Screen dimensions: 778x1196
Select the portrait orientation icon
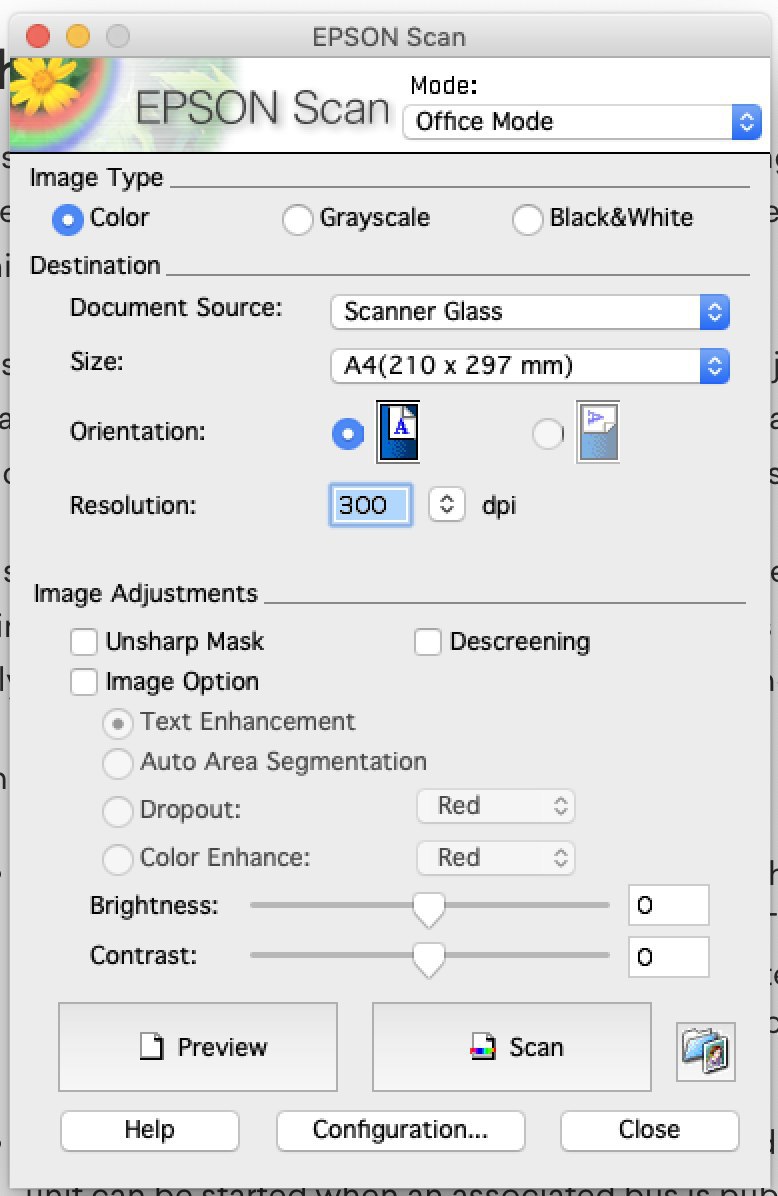(398, 432)
